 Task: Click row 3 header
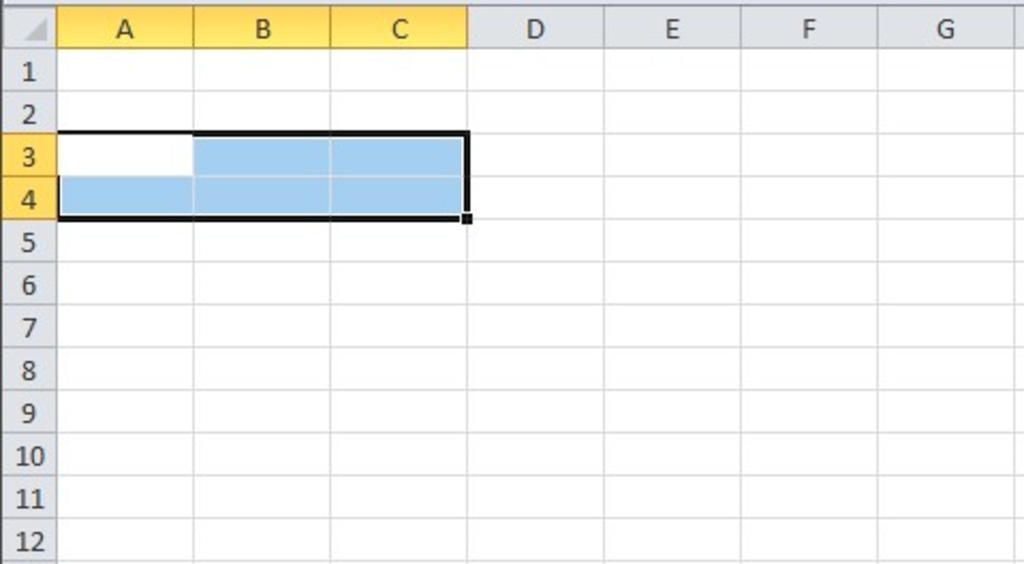pos(28,156)
